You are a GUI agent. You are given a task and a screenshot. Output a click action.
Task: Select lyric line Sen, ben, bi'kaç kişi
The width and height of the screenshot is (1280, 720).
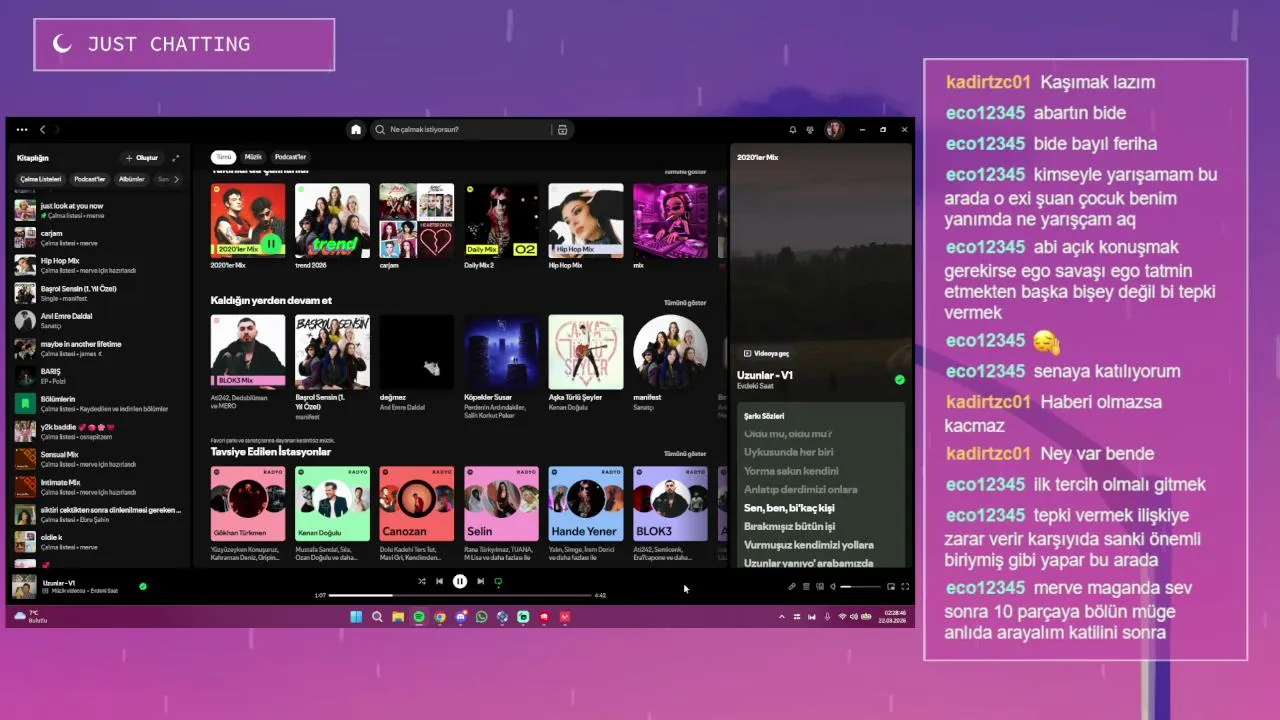[x=789, y=508]
